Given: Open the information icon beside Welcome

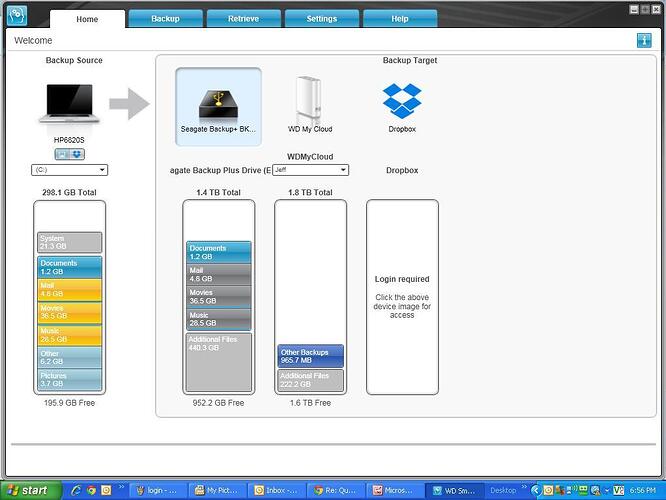Looking at the screenshot, I should click(644, 40).
